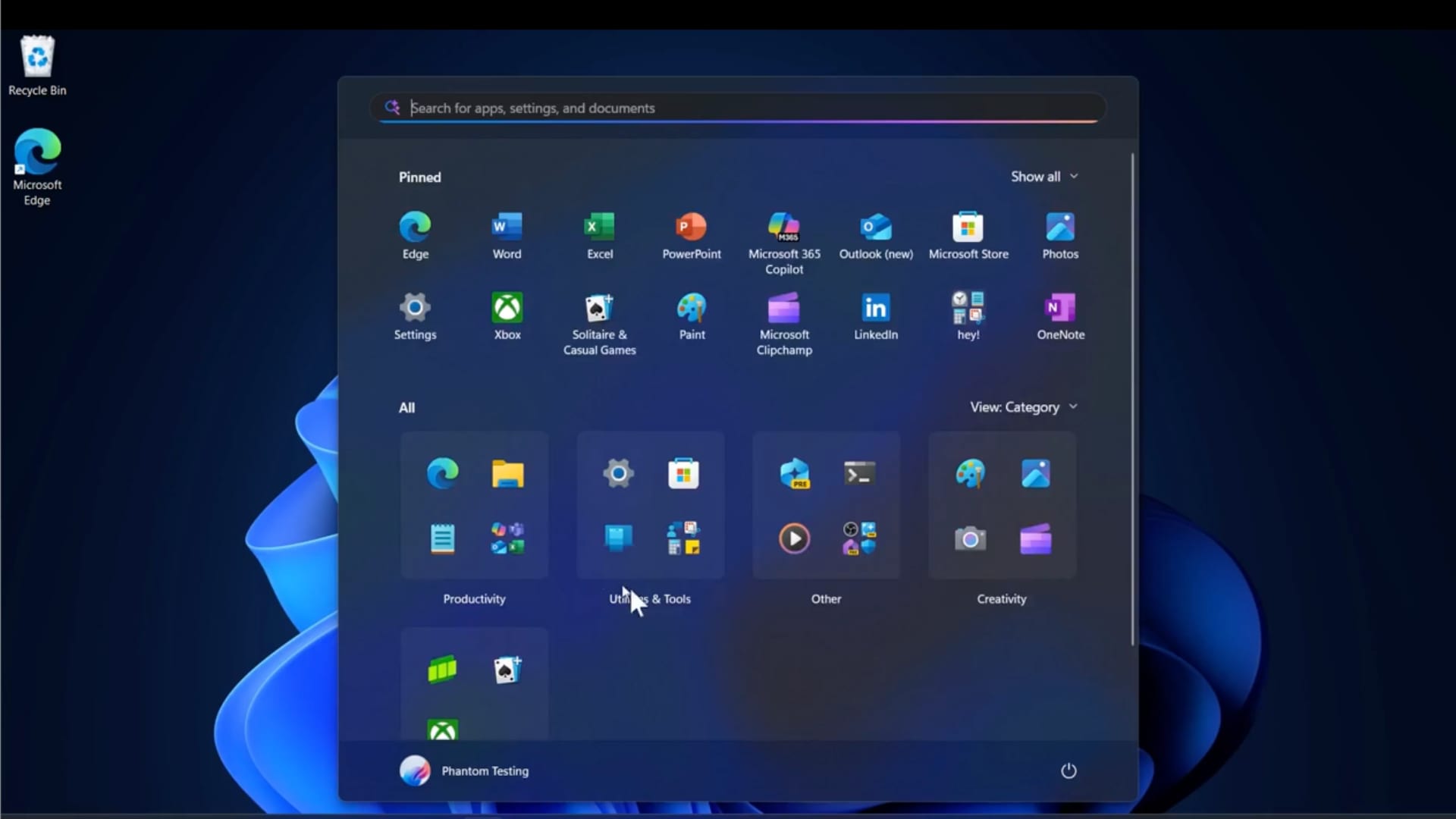This screenshot has height=819, width=1456.
Task: Open Settings gear in Utilities & Tools
Action: [618, 473]
